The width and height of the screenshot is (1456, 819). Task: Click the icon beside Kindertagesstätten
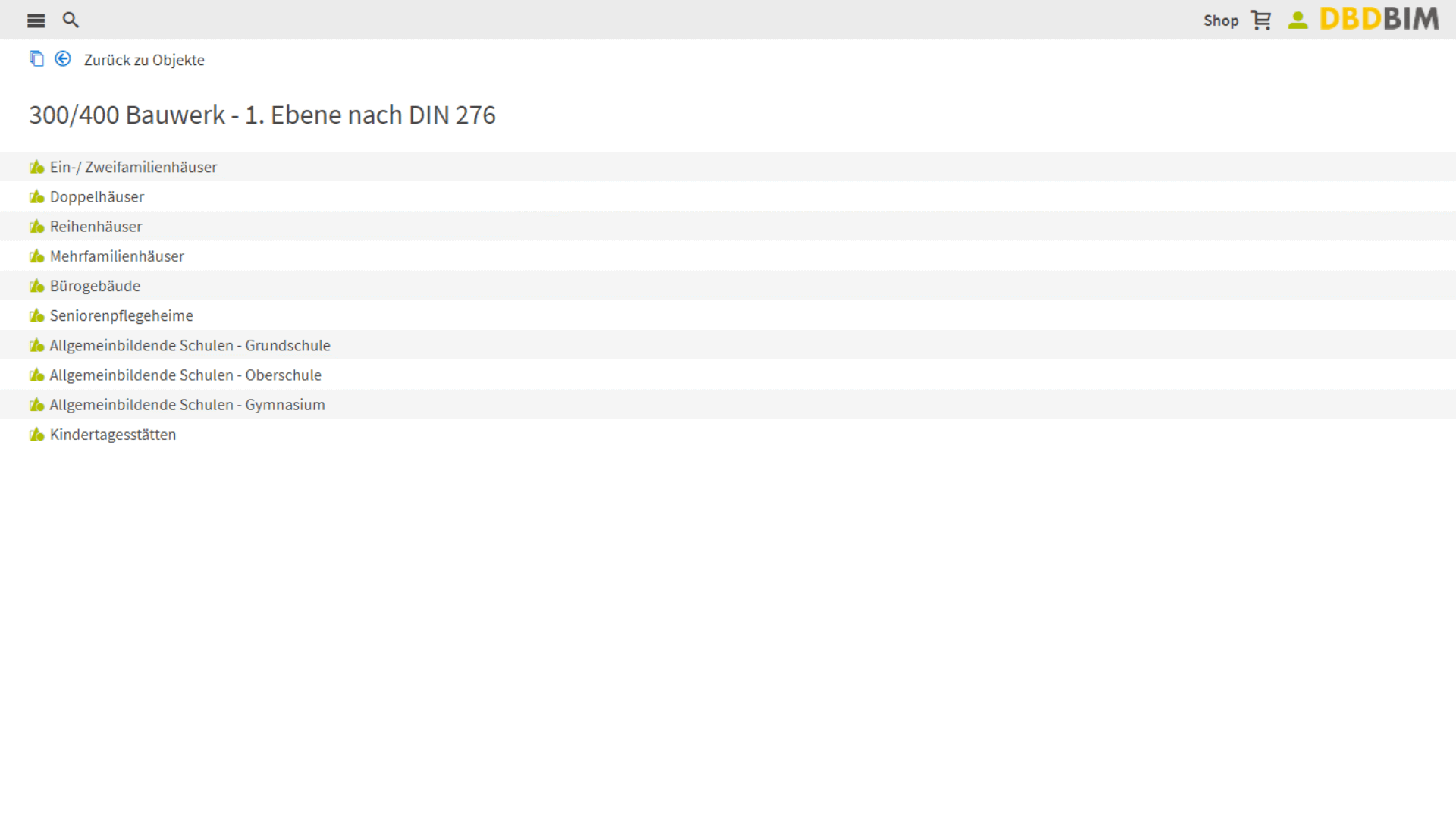coord(36,435)
